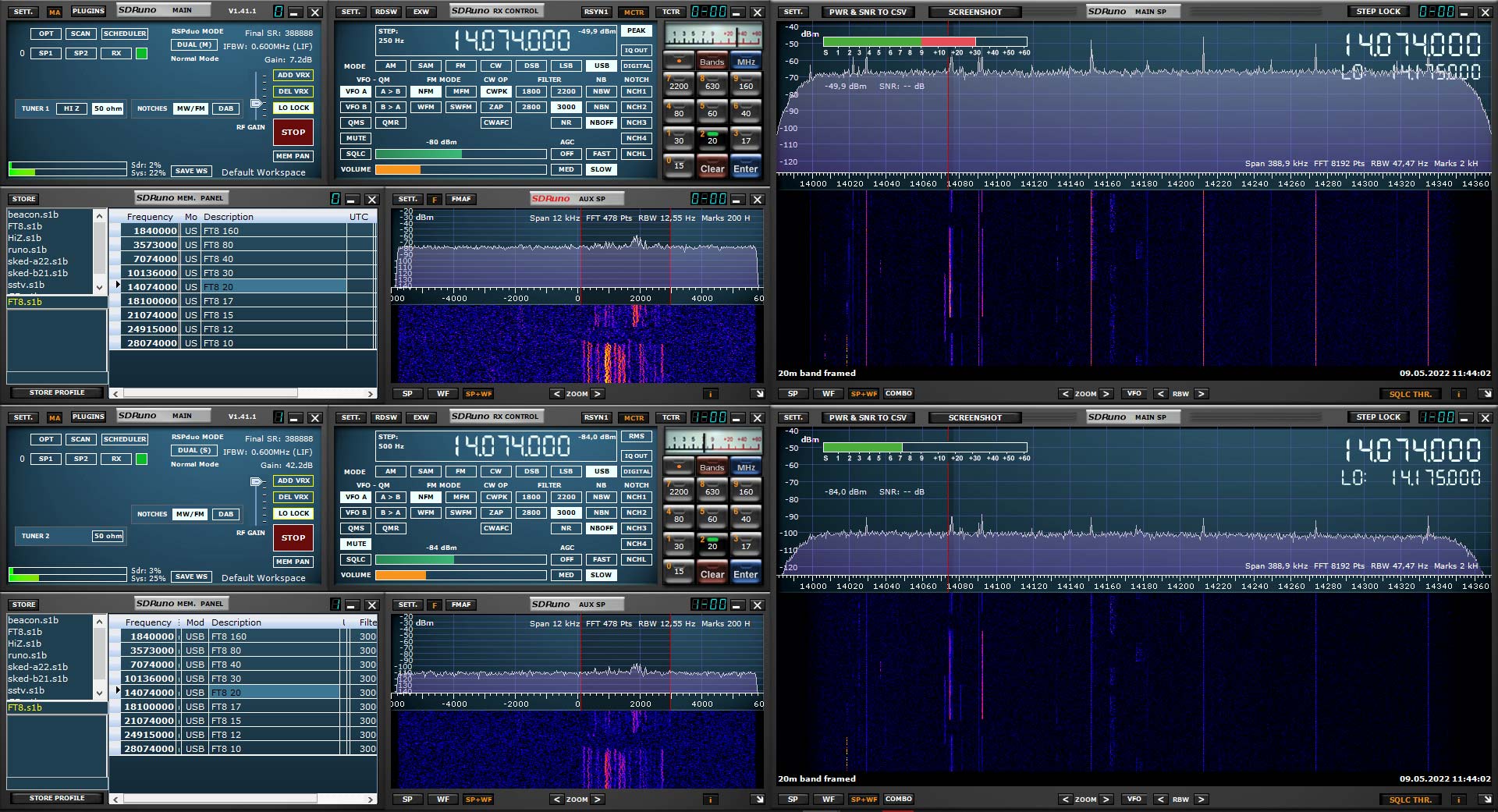Viewport: 1498px width, 812px height.
Task: Toggle NR noise reduction in instance 0
Action: point(566,122)
